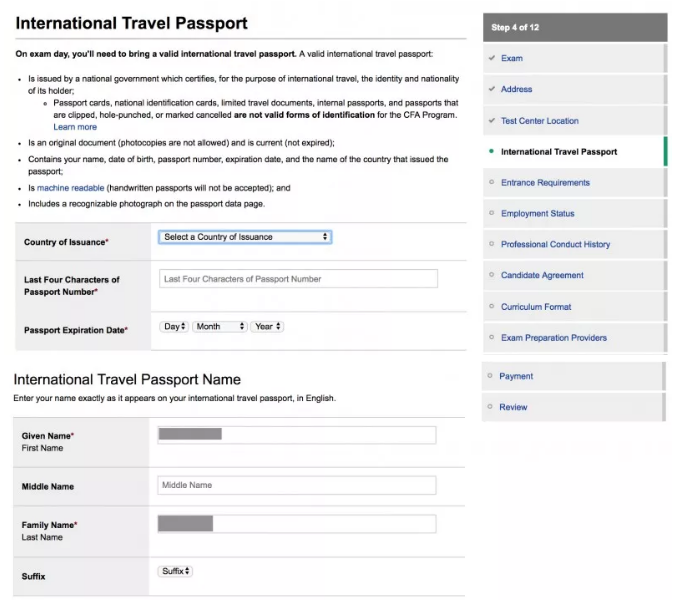The image size is (681, 600).
Task: Open the Country of Issuance dropdown
Action: pos(244,237)
